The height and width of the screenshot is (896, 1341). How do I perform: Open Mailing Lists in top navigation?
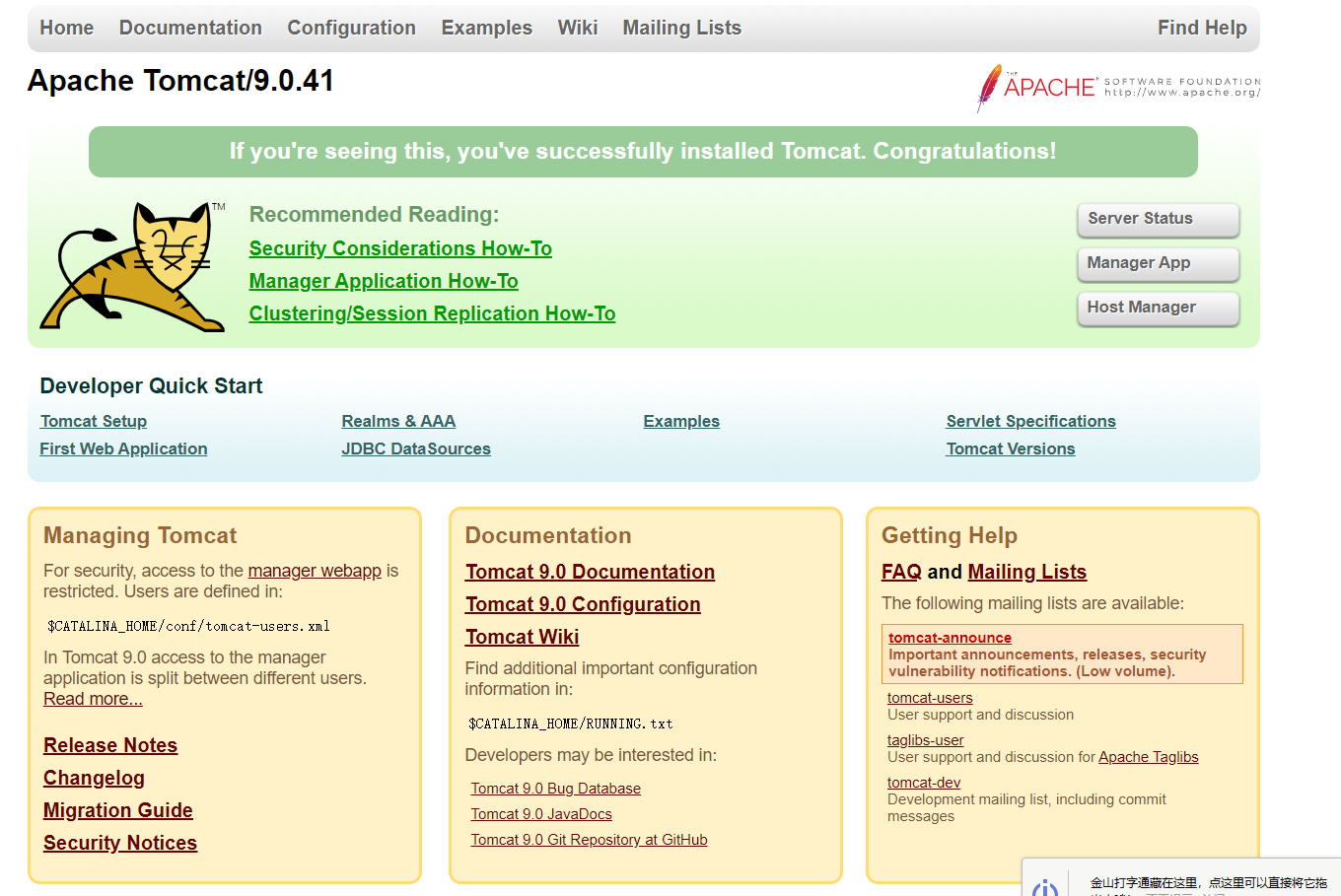(x=681, y=28)
